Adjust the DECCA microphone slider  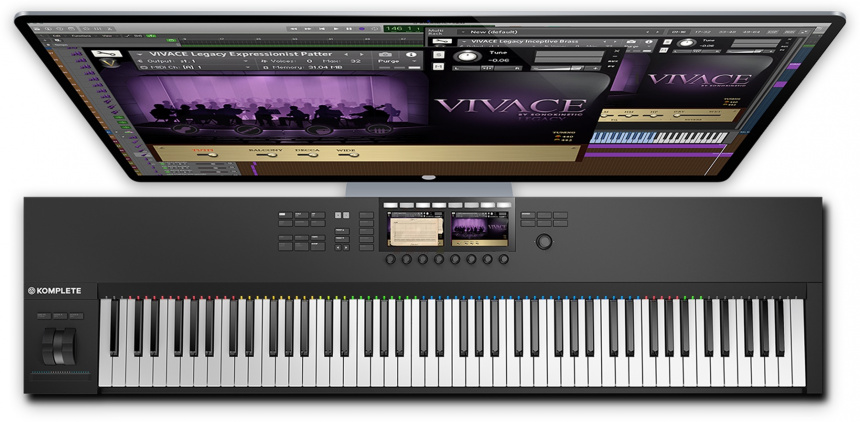click(x=307, y=155)
